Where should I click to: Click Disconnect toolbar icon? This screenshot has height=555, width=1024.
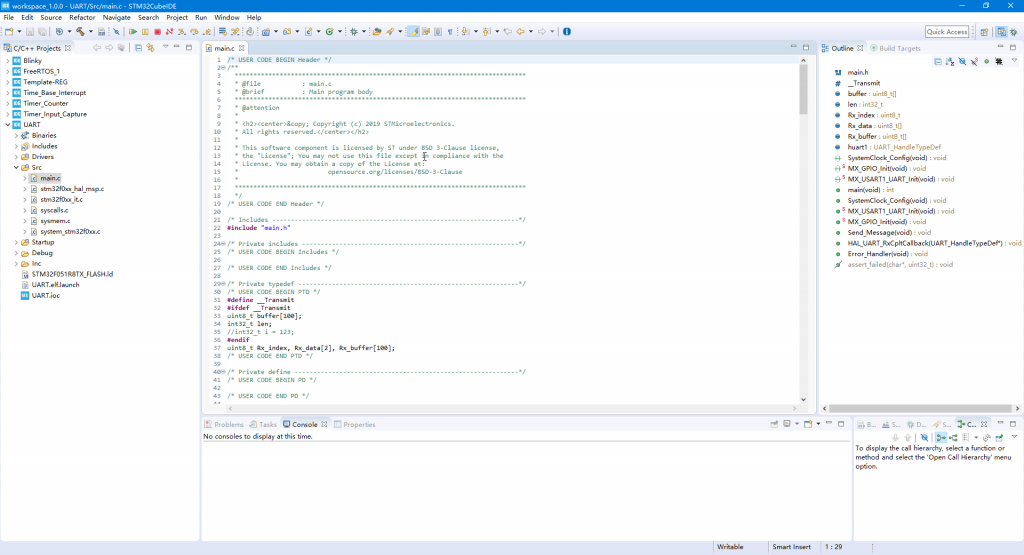coord(170,31)
